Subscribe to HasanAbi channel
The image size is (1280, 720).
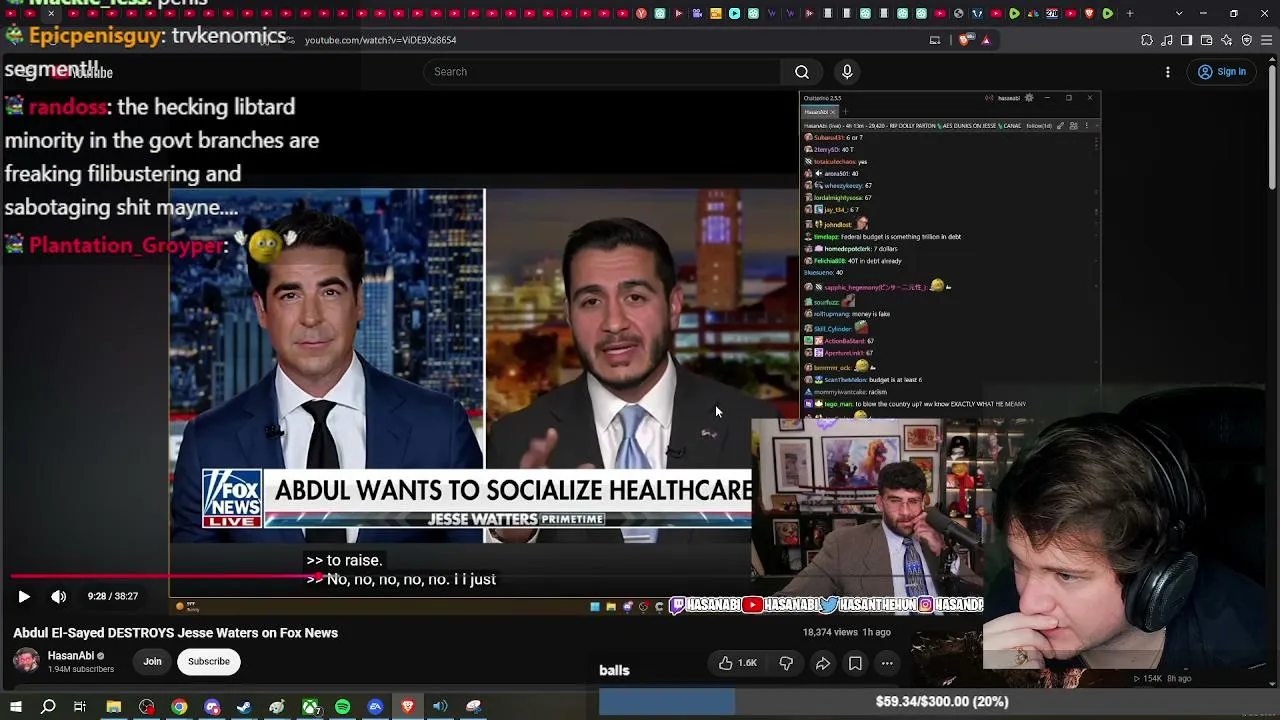click(209, 661)
